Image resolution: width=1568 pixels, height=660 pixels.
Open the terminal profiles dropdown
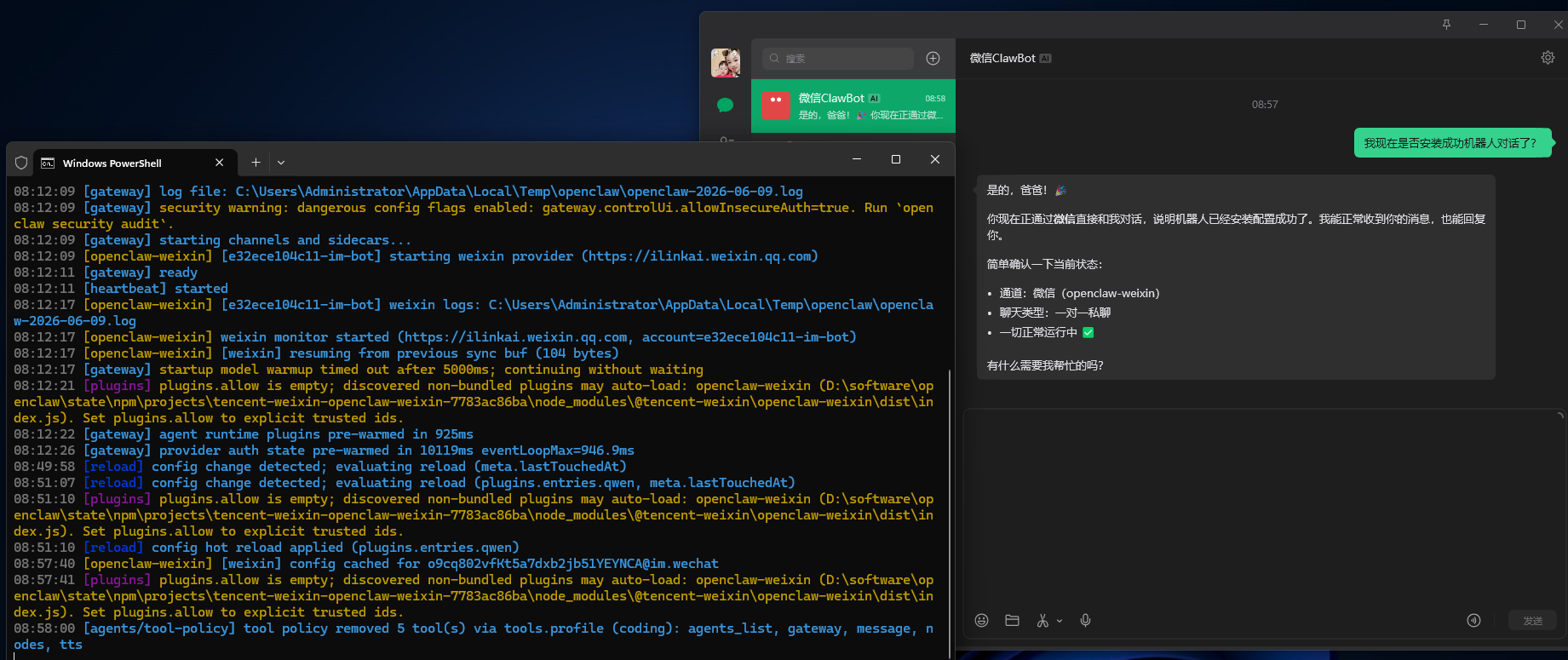[x=281, y=162]
